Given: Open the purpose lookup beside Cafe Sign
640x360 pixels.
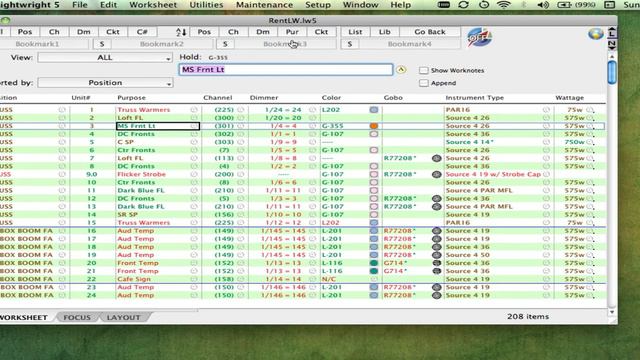Looking at the screenshot, I should 194,279.
